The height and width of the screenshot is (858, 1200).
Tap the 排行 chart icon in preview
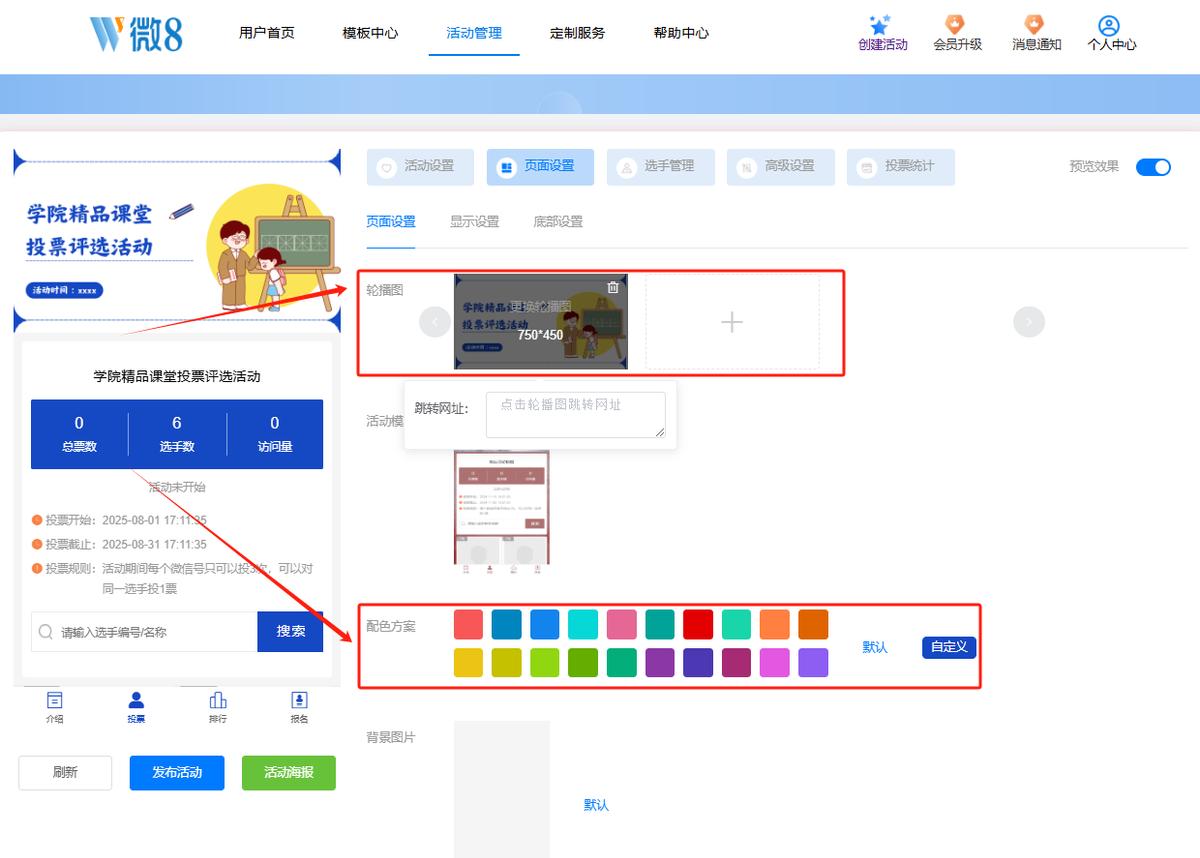point(218,700)
